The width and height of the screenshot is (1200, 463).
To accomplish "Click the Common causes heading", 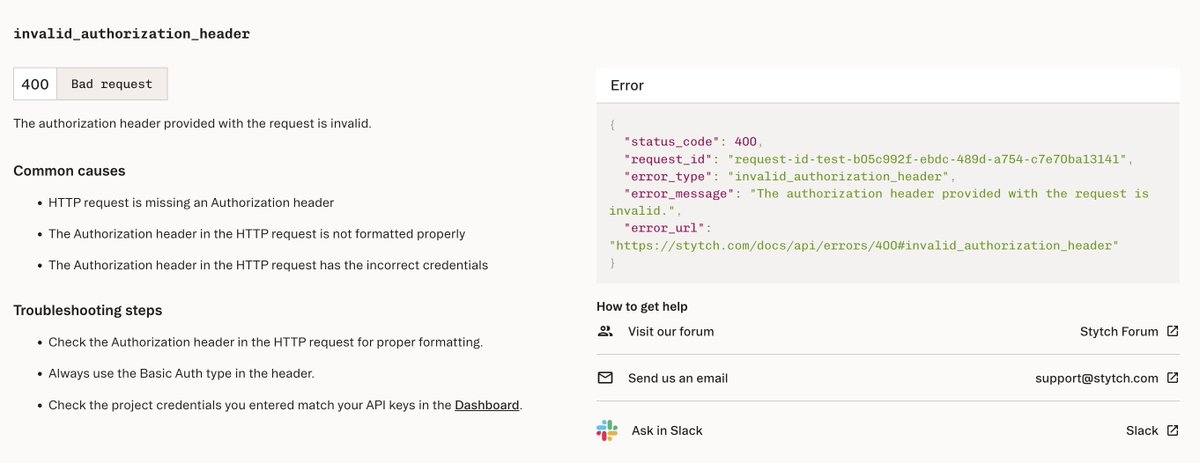I will pos(69,171).
